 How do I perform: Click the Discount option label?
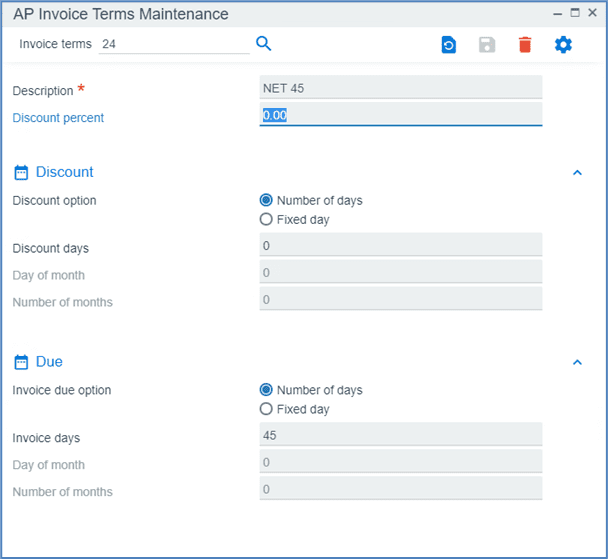pos(54,200)
